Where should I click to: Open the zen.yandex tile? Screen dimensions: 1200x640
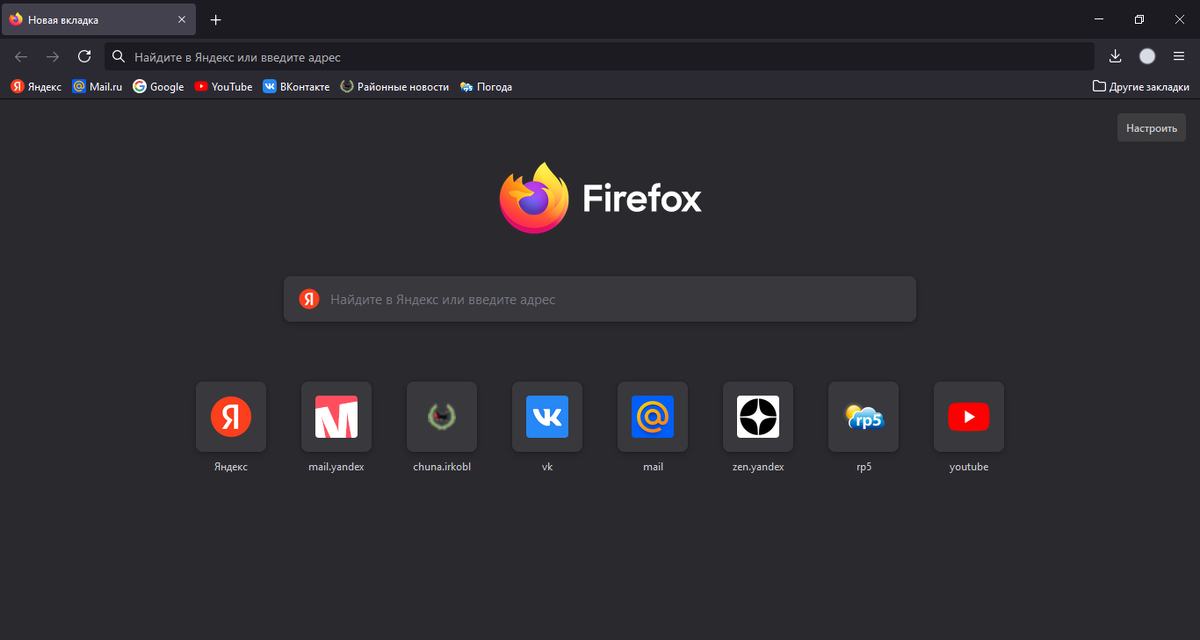pos(758,417)
